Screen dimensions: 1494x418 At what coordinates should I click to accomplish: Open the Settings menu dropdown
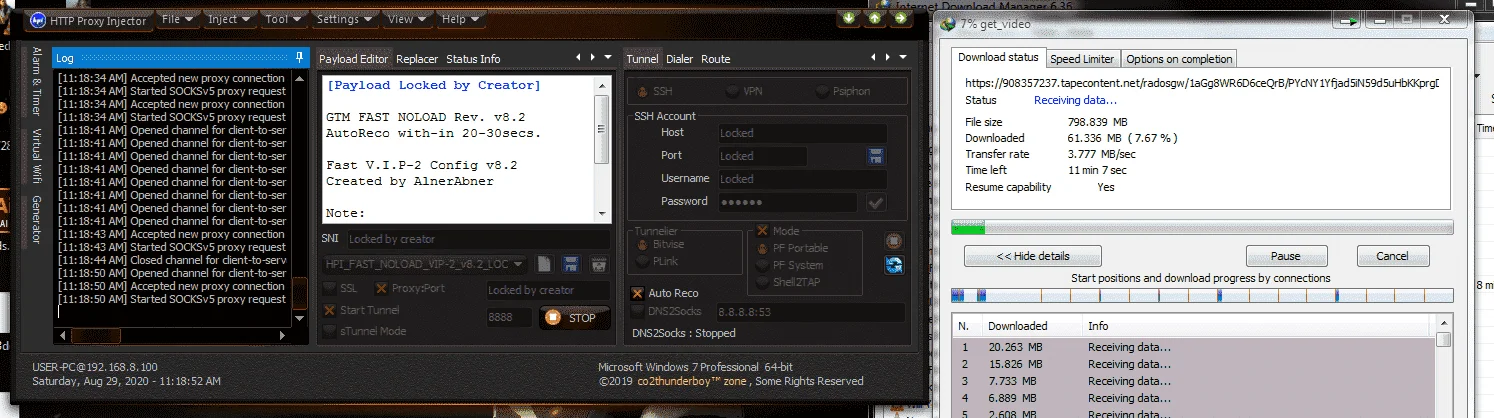click(x=344, y=19)
